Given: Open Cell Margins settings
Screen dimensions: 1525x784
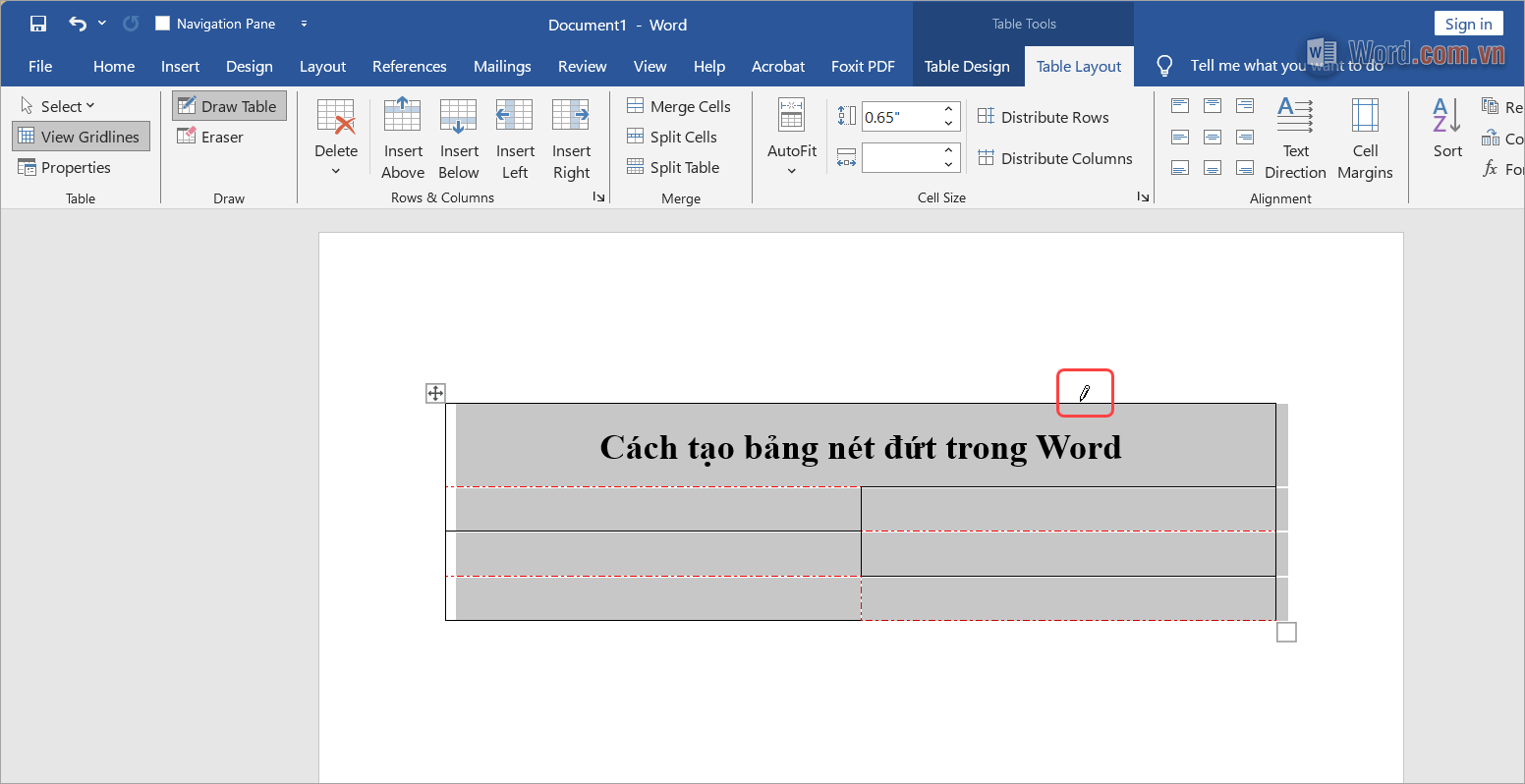Looking at the screenshot, I should pos(1365,138).
